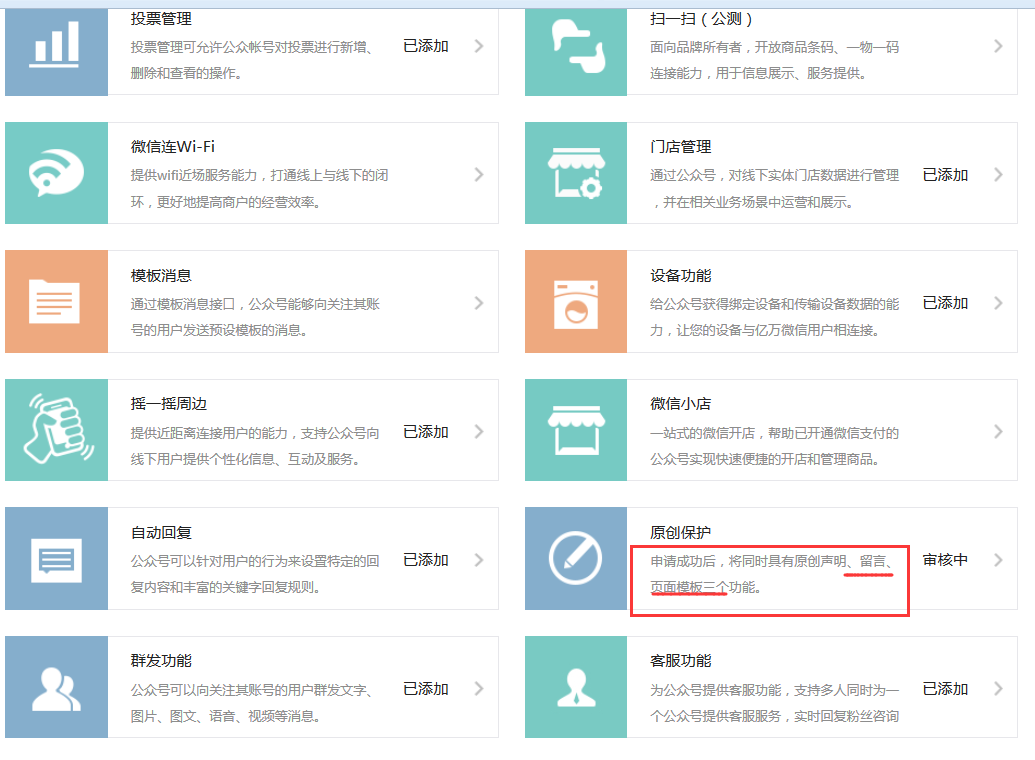The height and width of the screenshot is (760, 1035).
Task: Click the 客服功能 agent icon
Action: pyautogui.click(x=576, y=688)
